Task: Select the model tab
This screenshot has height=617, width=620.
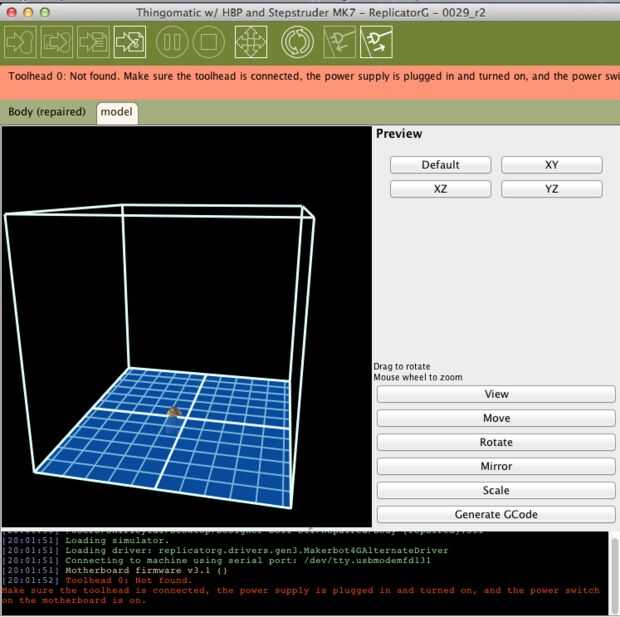Action: 117,112
